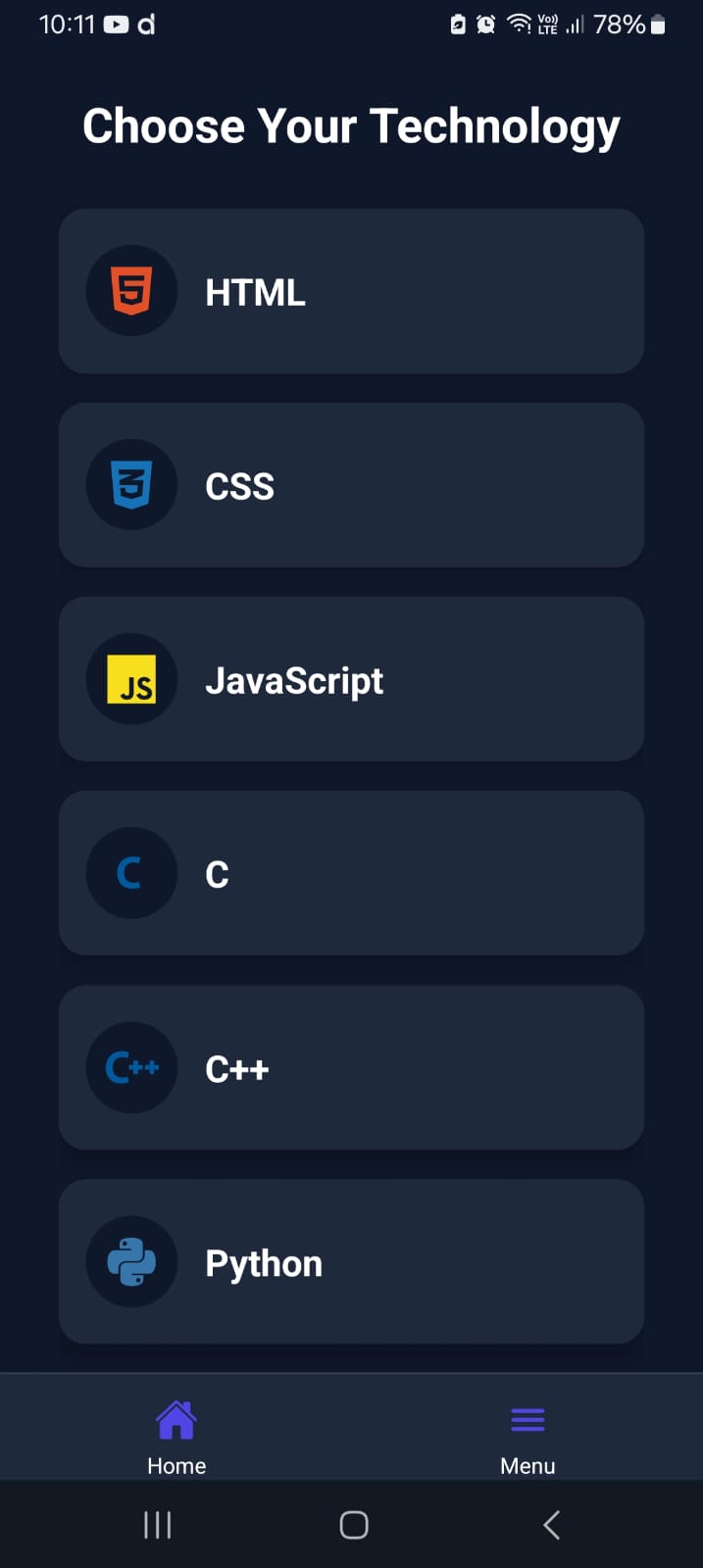
Task: Tap the purple Home house icon
Action: [176, 1420]
